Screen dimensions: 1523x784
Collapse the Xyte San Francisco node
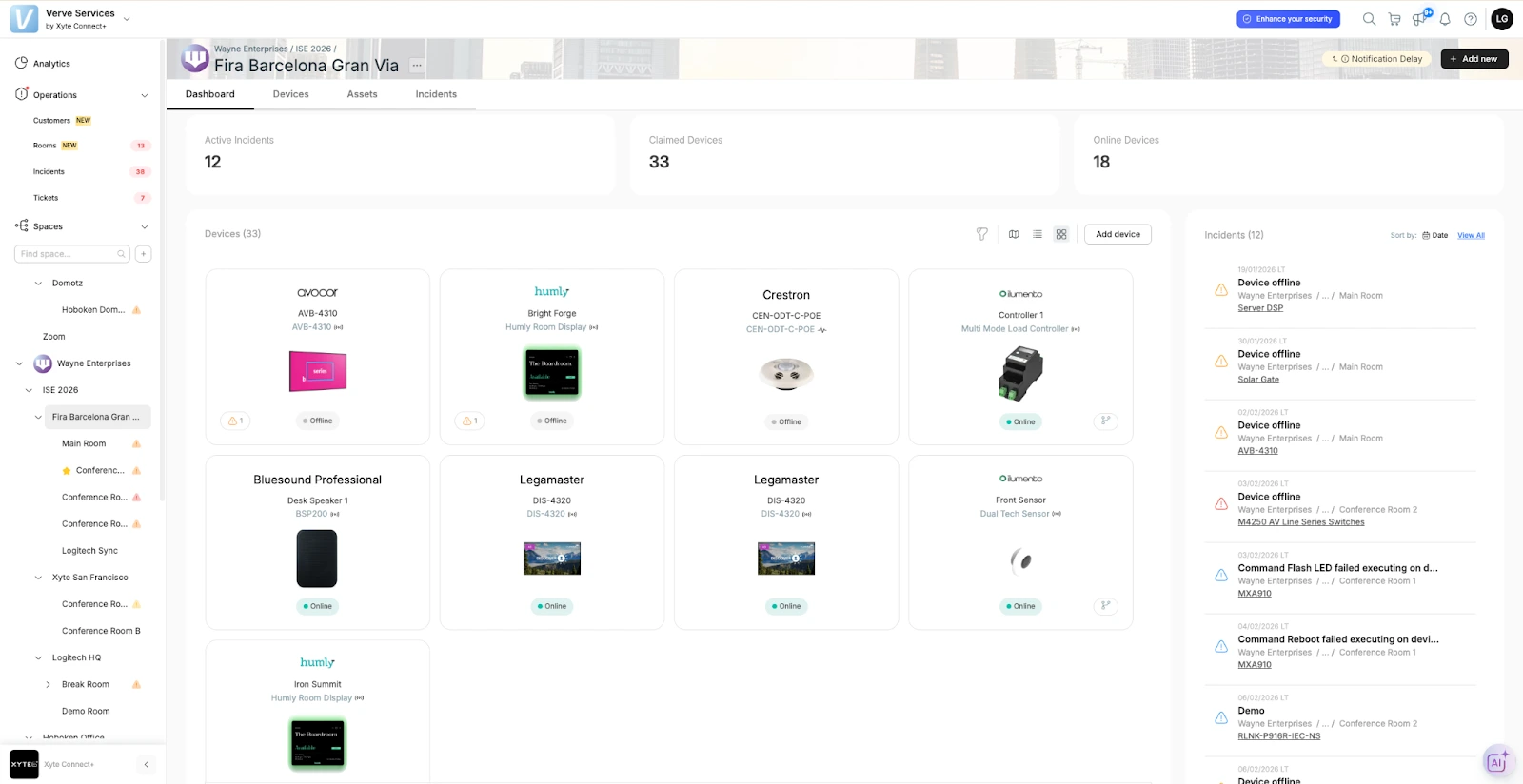click(x=38, y=578)
